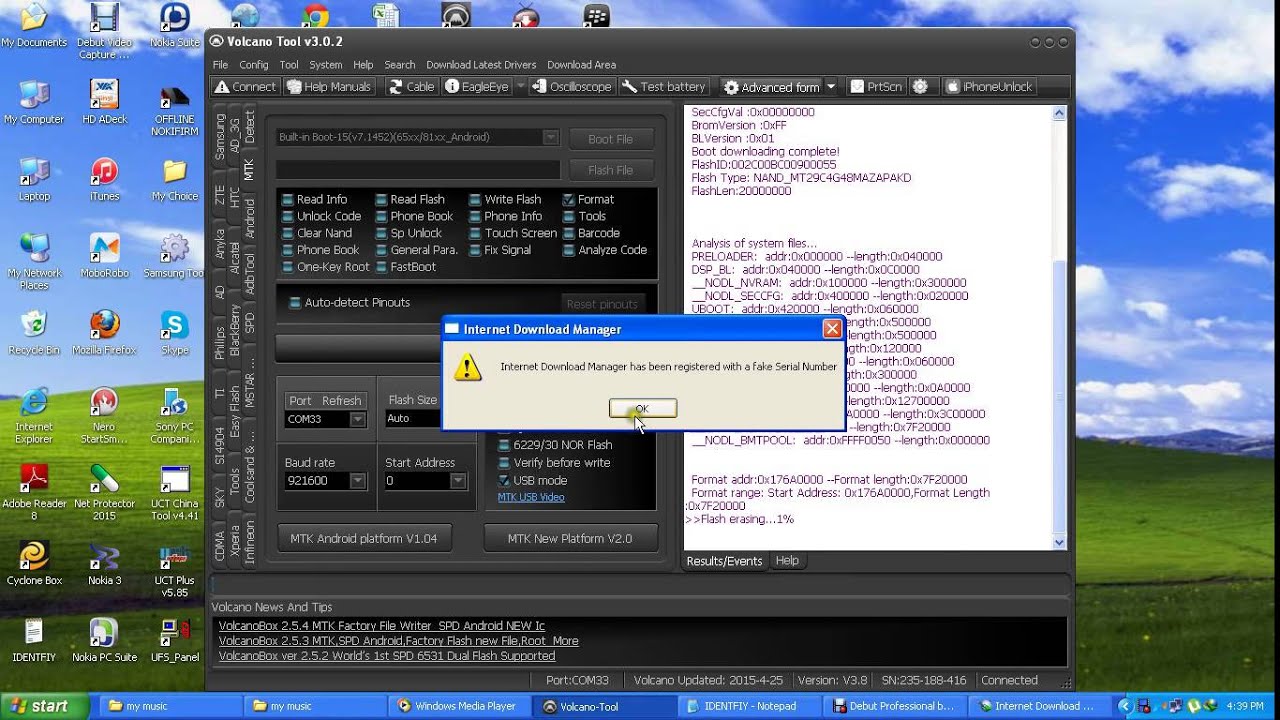The height and width of the screenshot is (720, 1280).
Task: Switch to the Help tab
Action: click(x=787, y=560)
